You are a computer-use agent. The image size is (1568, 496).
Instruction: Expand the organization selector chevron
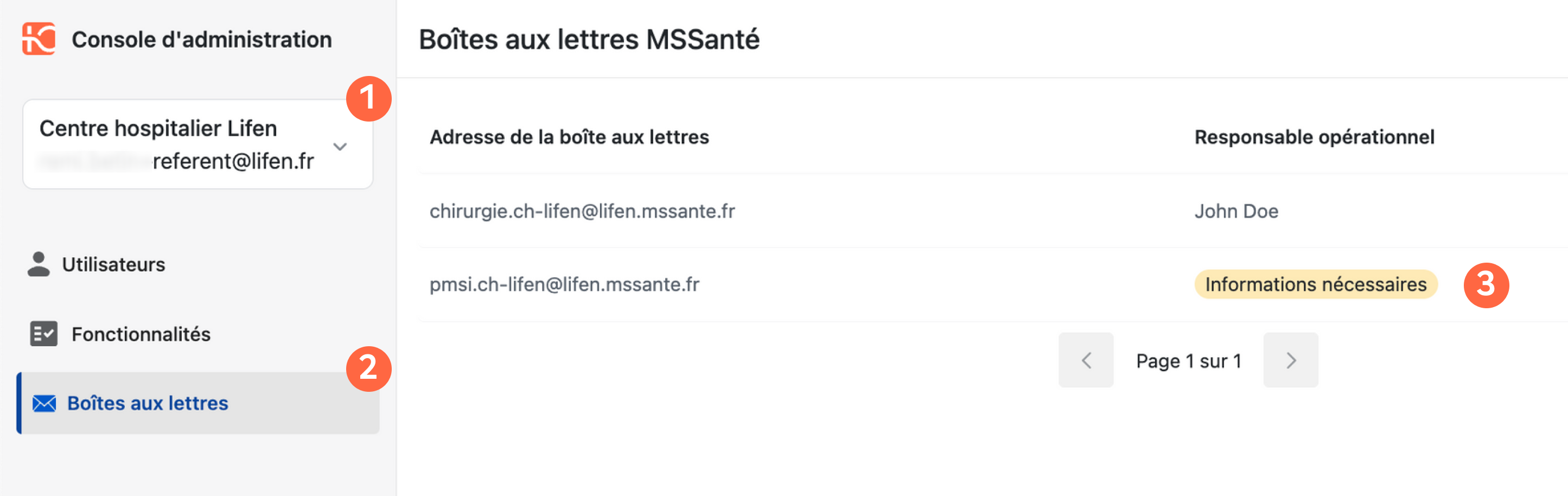point(340,146)
